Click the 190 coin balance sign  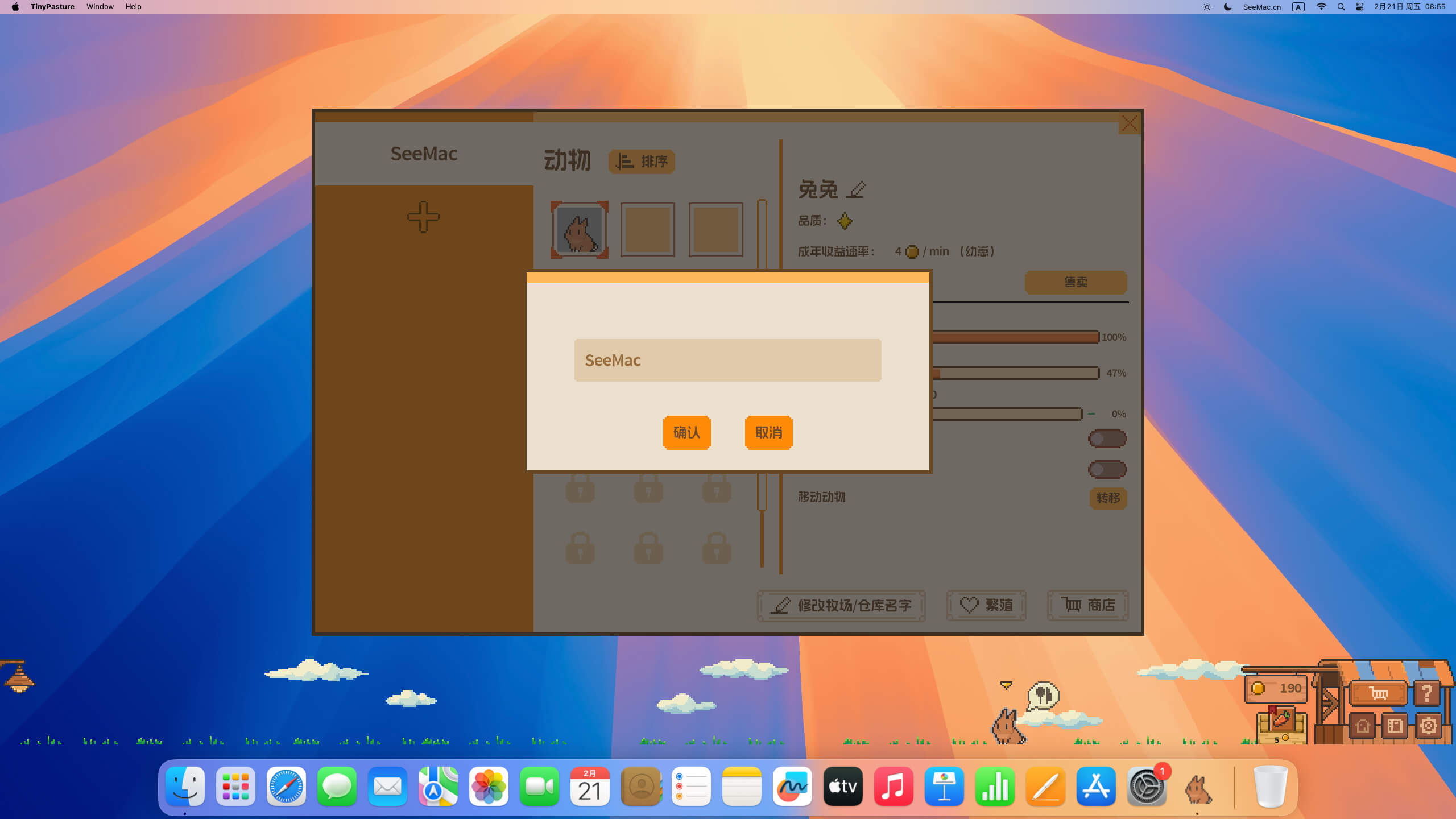click(1276, 688)
